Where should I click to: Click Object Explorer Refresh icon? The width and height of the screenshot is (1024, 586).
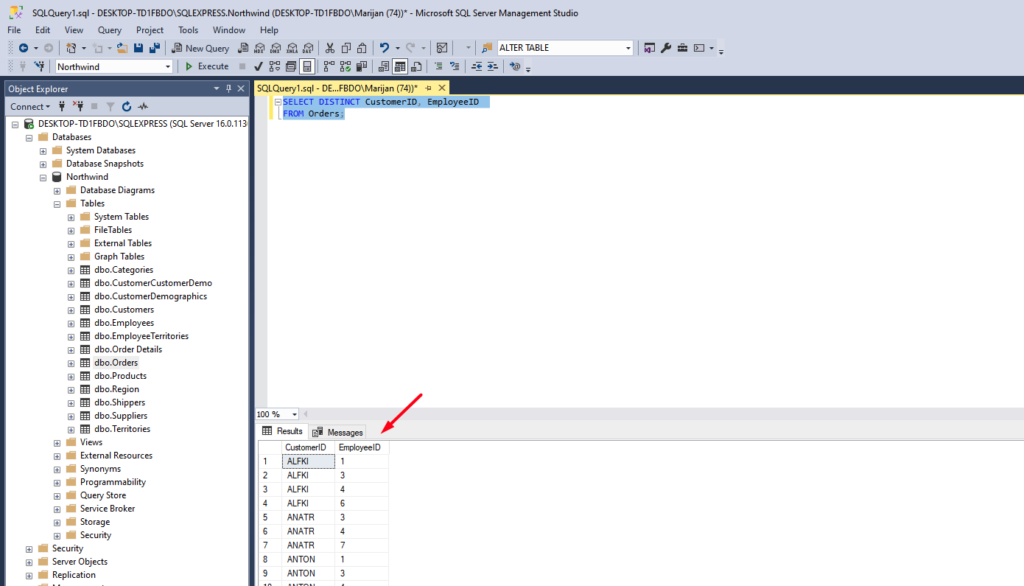click(127, 106)
